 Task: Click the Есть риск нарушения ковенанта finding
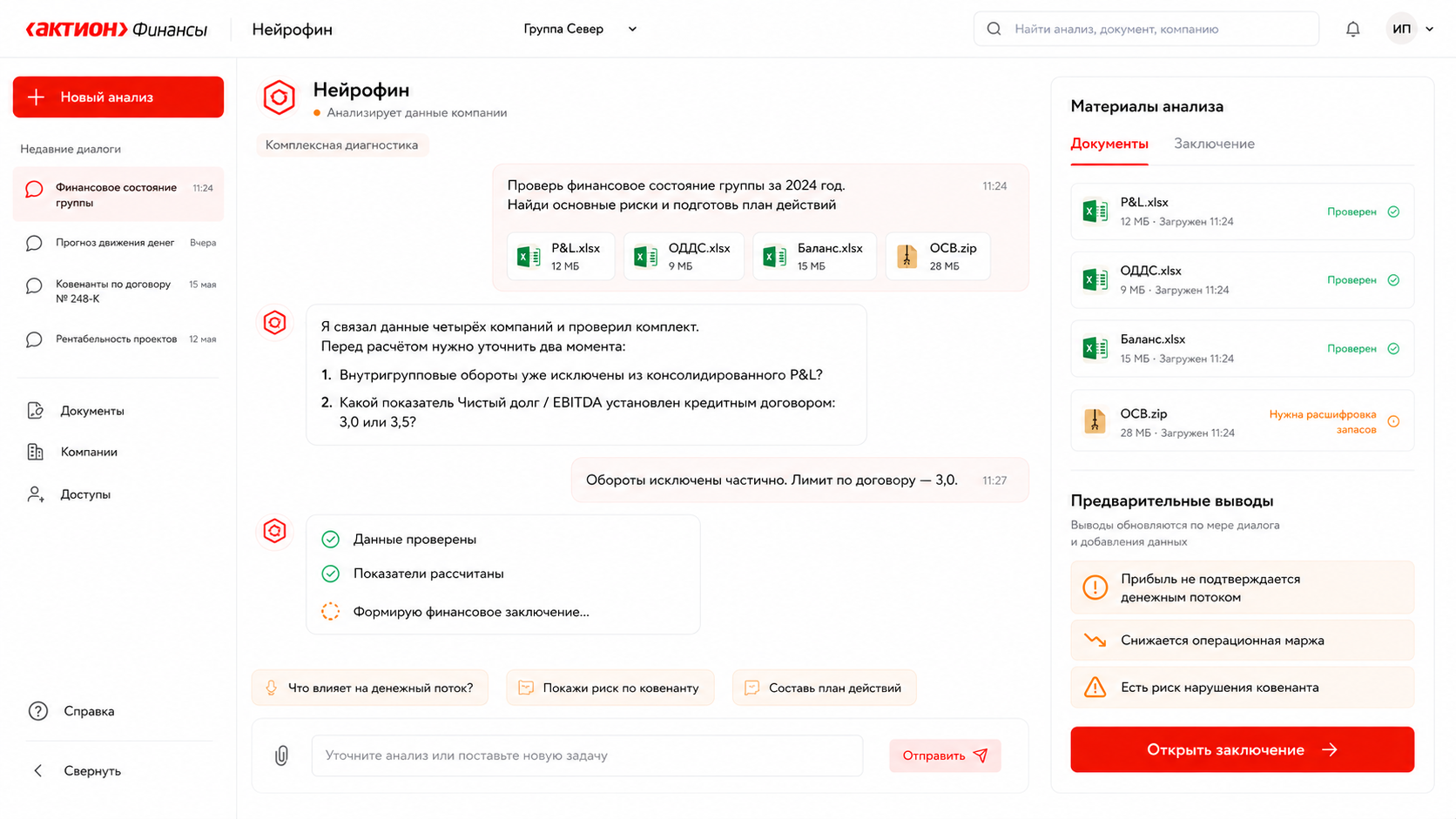tap(1242, 688)
